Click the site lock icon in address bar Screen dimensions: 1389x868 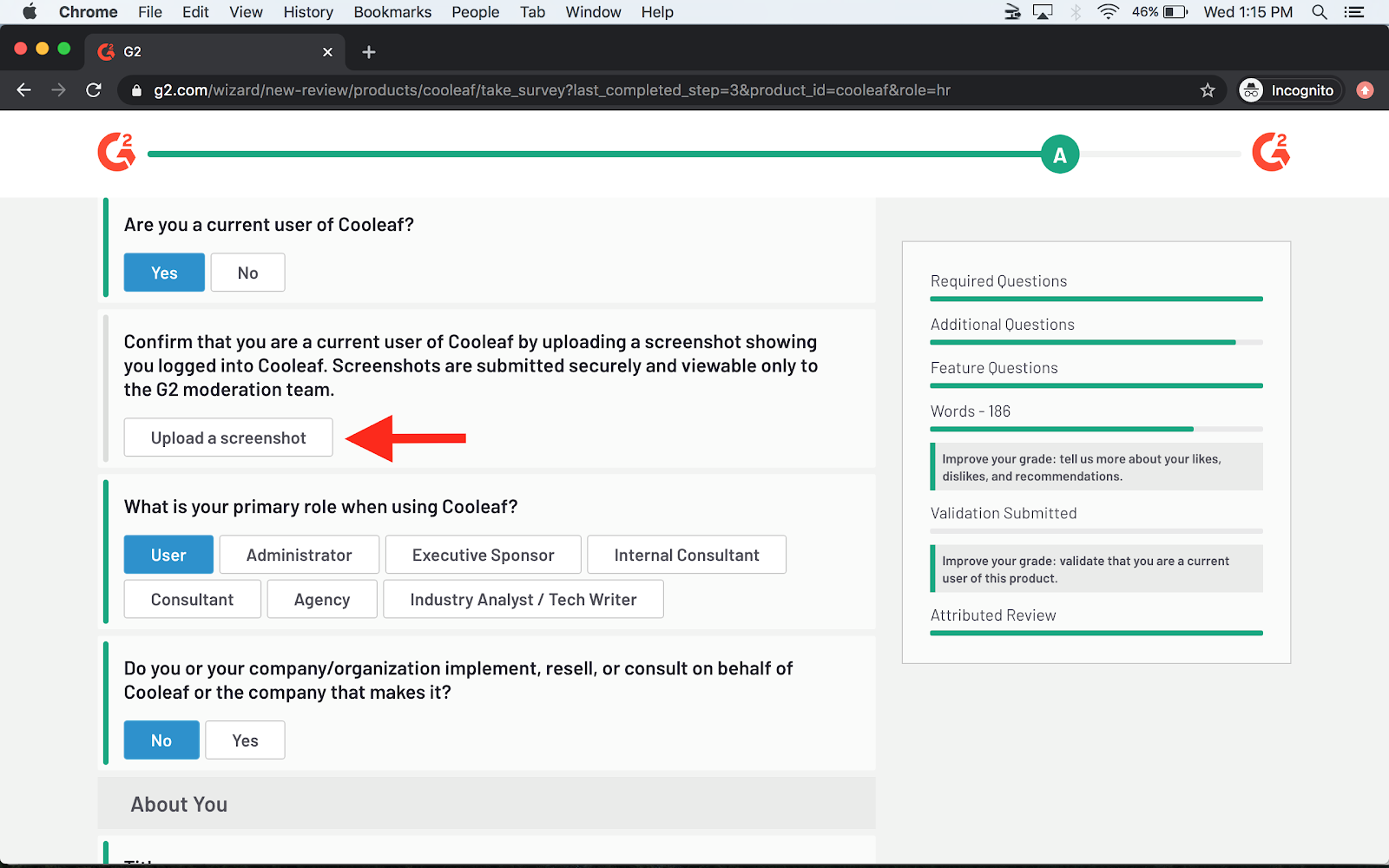136,90
